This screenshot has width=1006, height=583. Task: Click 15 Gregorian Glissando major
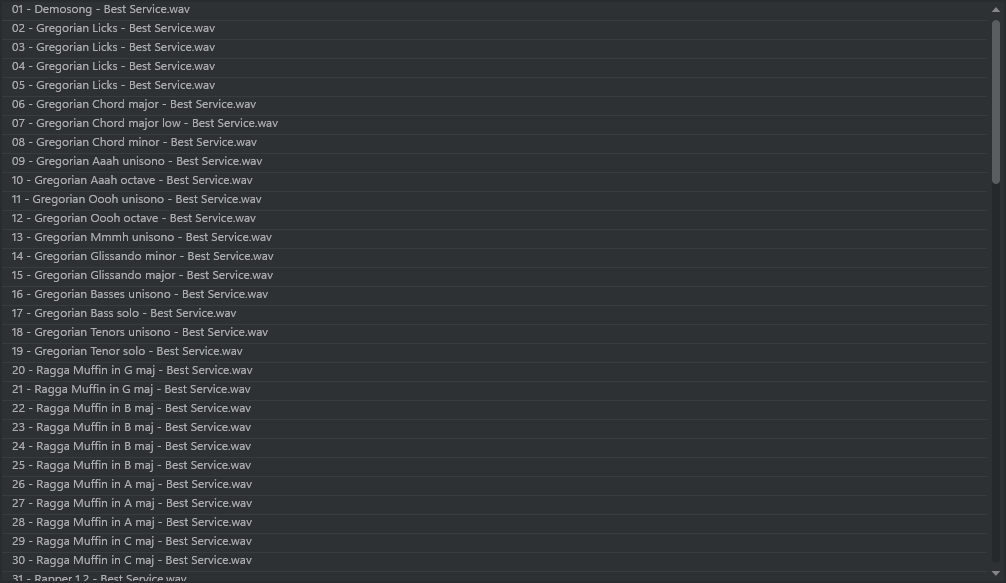tap(143, 275)
